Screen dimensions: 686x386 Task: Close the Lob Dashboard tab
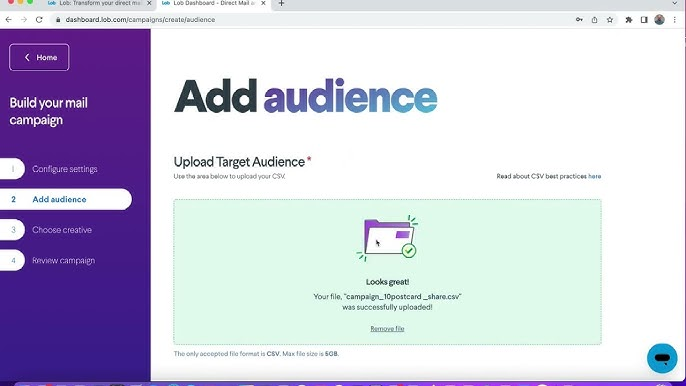(x=263, y=3)
